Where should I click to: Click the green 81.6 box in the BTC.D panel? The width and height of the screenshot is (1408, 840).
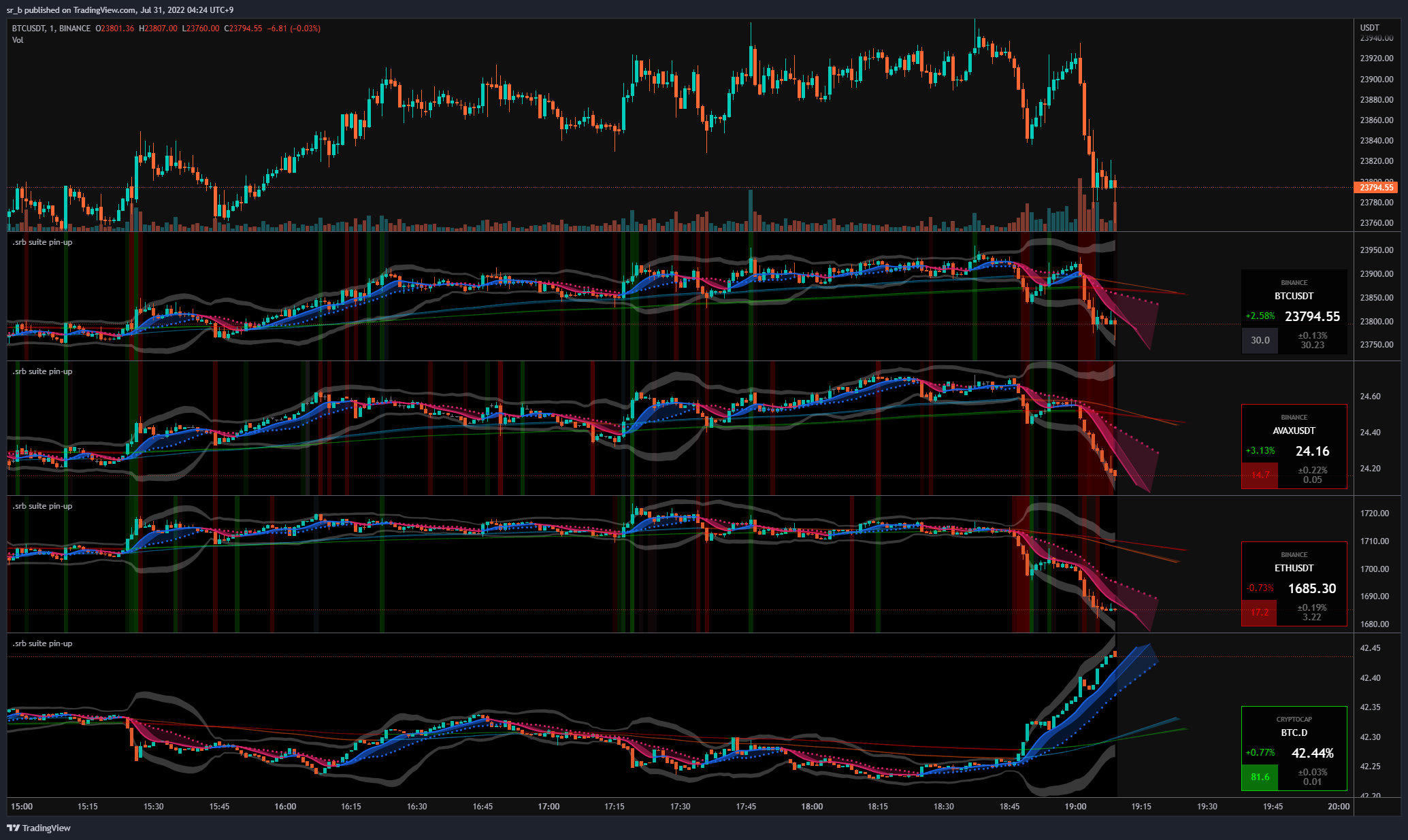tap(1260, 777)
